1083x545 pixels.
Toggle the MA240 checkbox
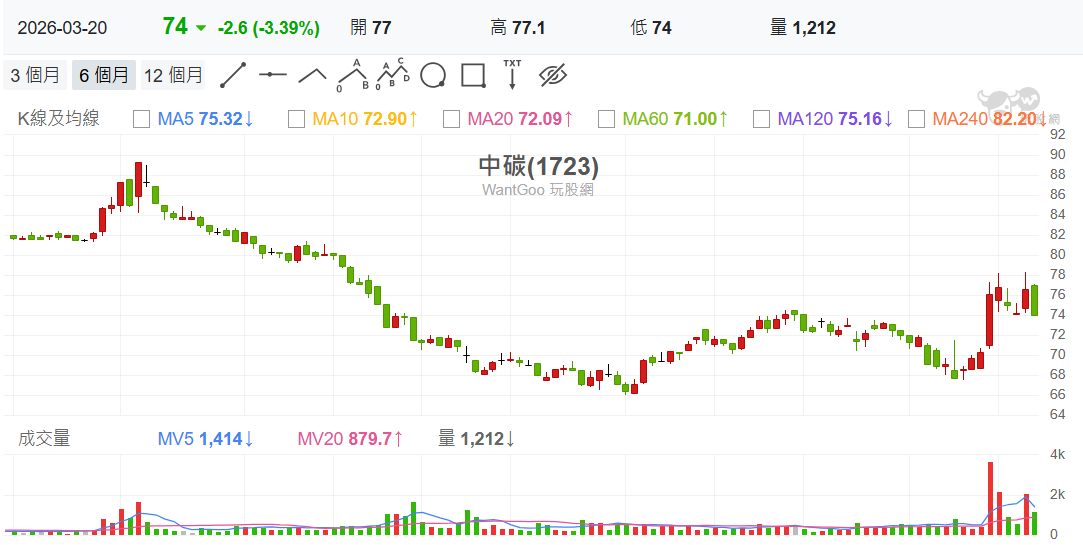coord(916,119)
